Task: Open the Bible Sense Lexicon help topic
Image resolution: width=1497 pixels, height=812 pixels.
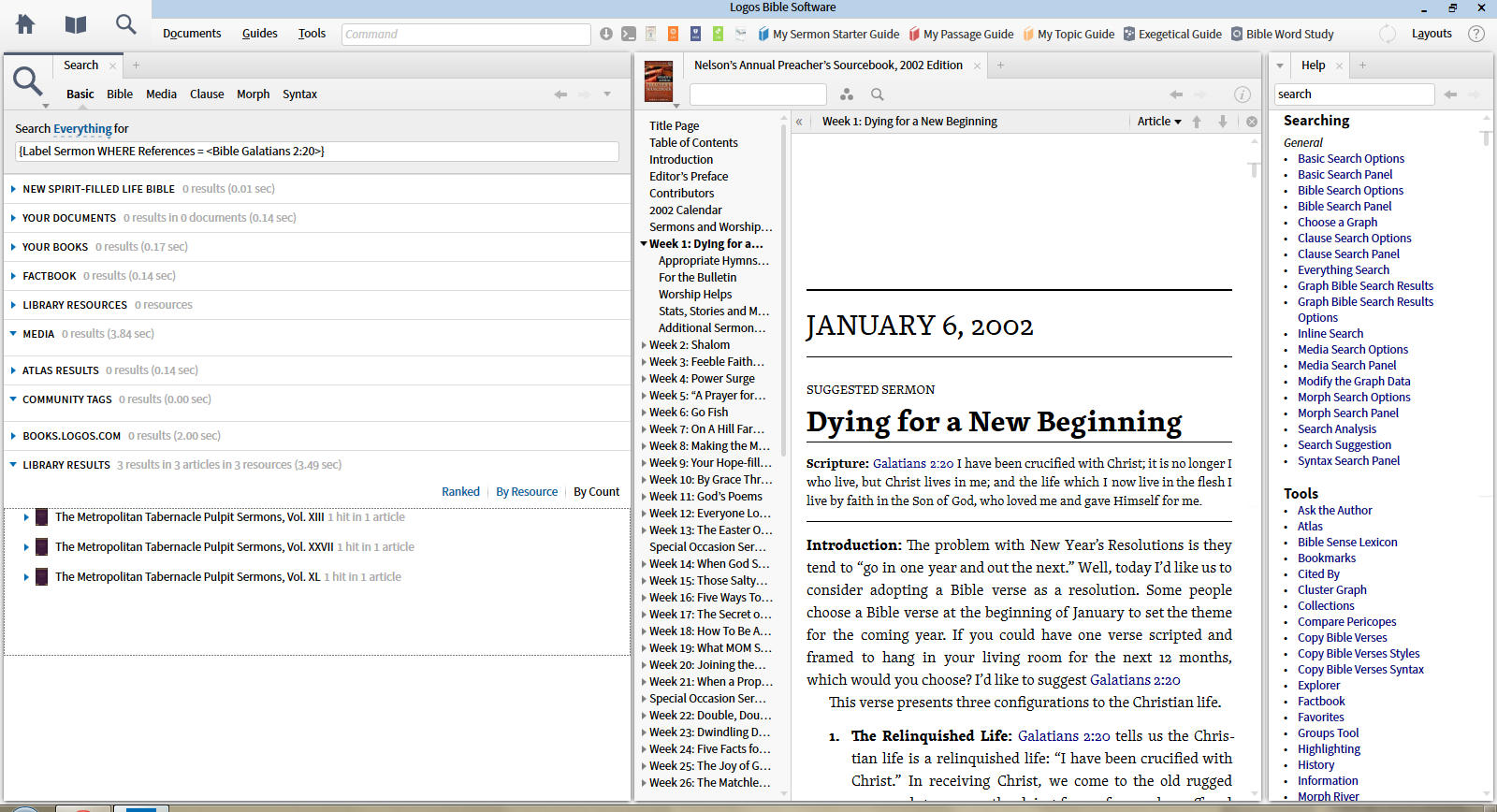Action: click(1347, 543)
